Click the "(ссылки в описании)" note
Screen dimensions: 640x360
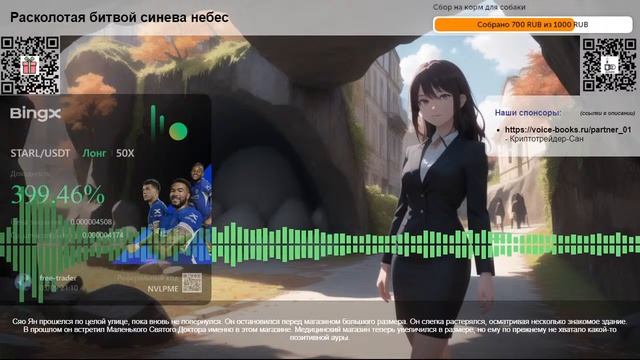pyautogui.click(x=607, y=113)
